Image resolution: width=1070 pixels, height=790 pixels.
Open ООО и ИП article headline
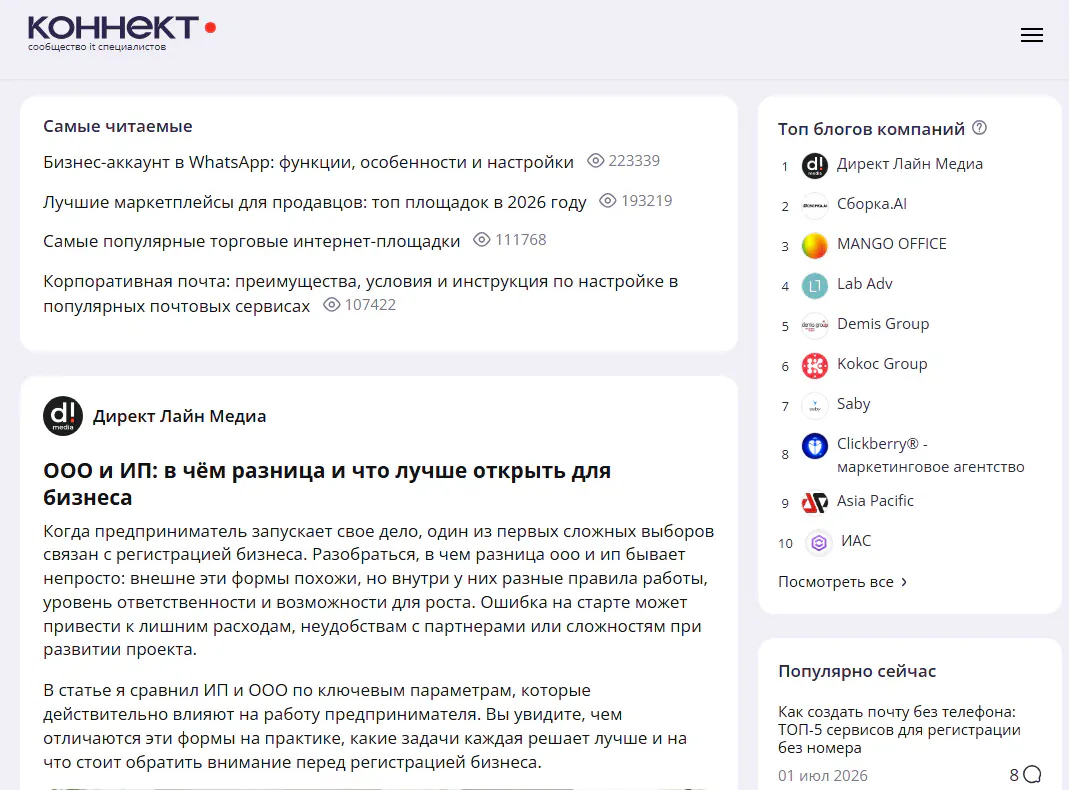(x=327, y=484)
